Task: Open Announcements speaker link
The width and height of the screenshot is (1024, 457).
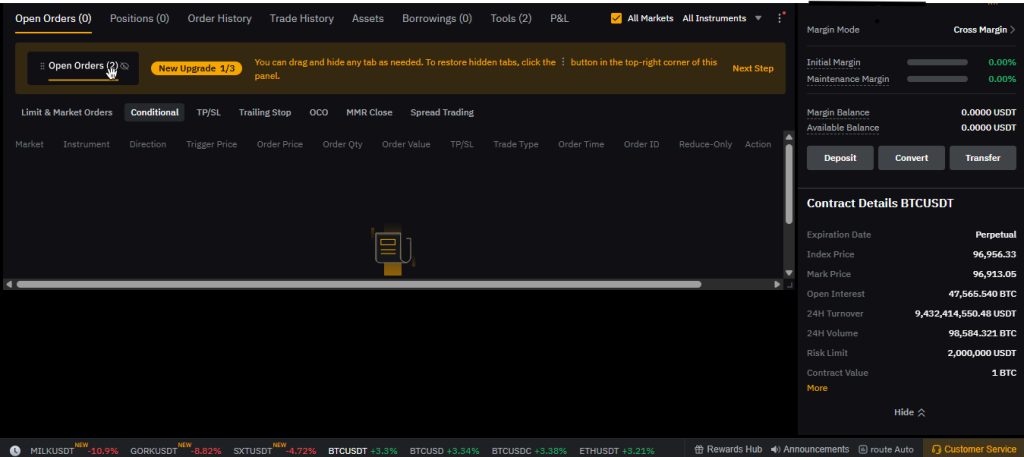Action: pyautogui.click(x=810, y=449)
